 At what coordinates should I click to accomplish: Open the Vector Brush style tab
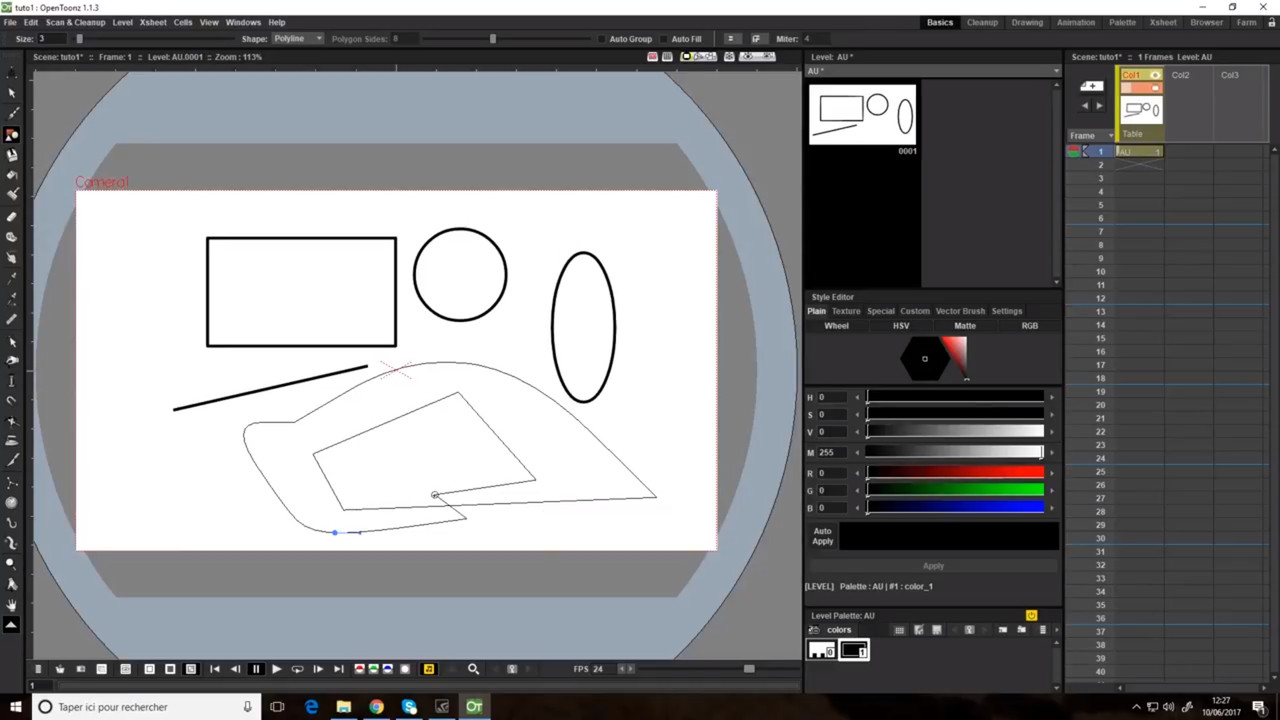pyautogui.click(x=959, y=311)
